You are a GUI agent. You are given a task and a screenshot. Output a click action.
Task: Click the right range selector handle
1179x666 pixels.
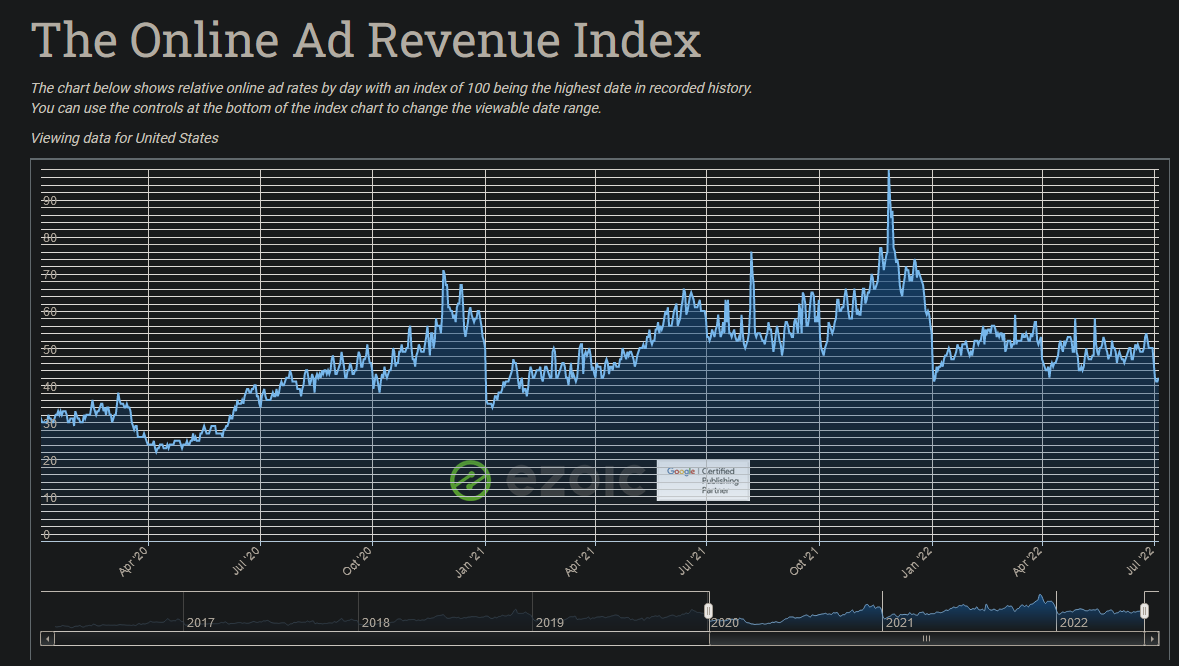click(1145, 610)
